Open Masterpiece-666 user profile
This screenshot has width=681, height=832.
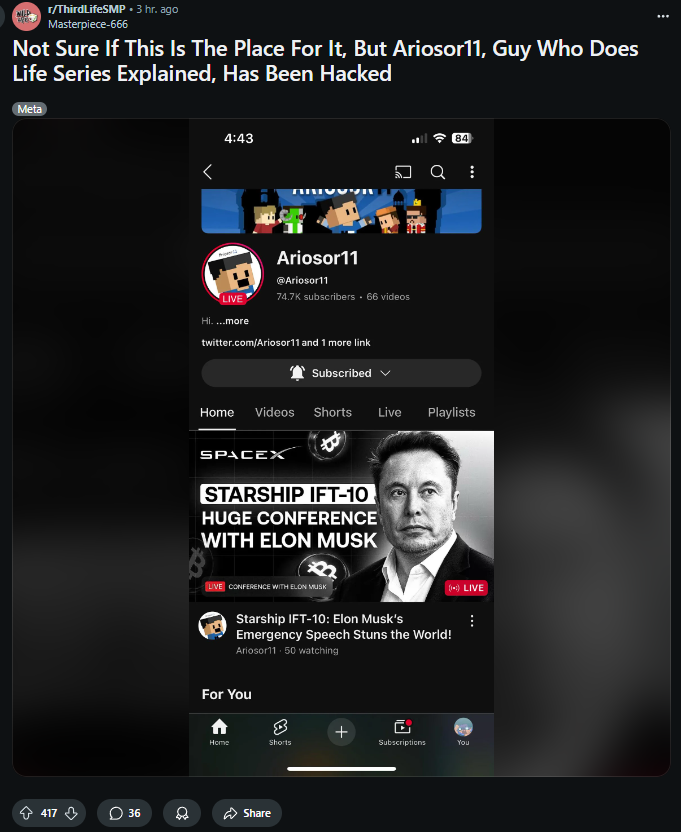pyautogui.click(x=88, y=24)
